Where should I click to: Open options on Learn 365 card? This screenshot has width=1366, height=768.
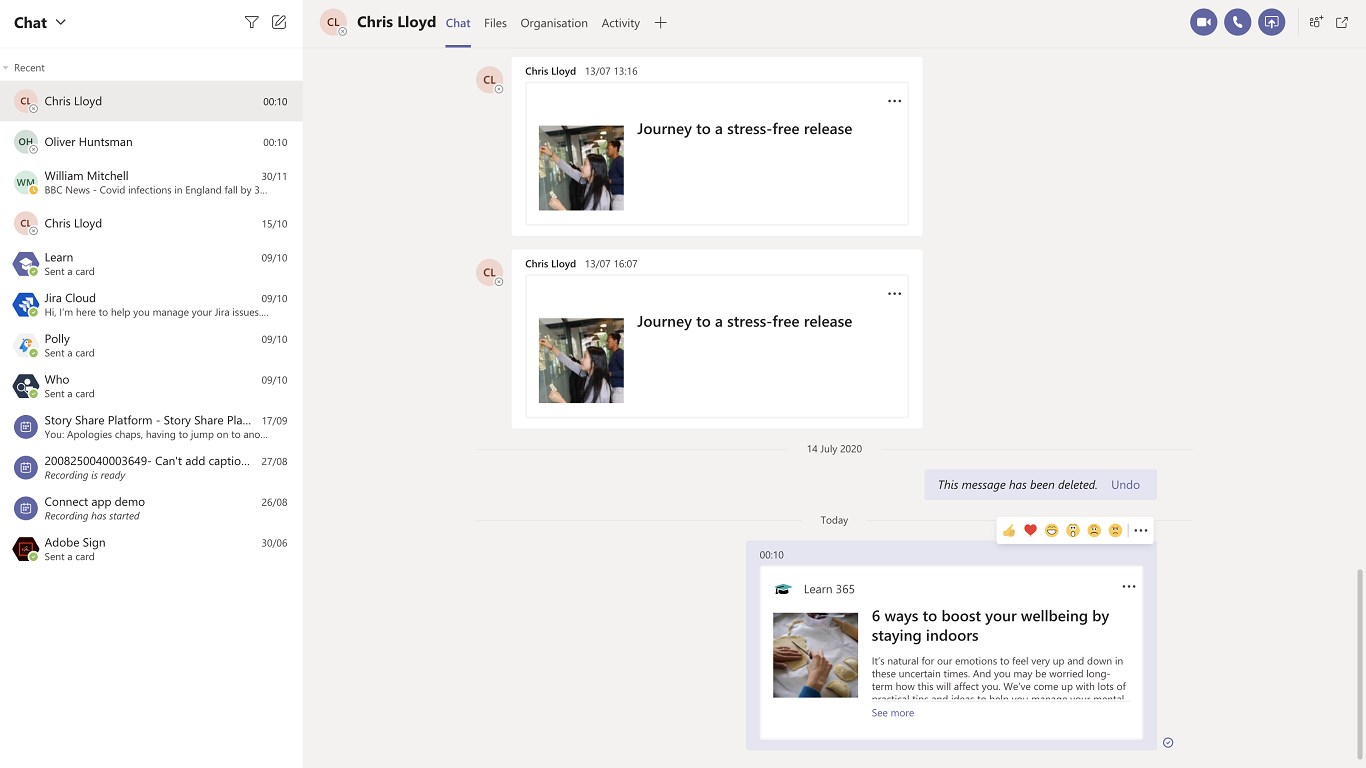[x=1129, y=587]
